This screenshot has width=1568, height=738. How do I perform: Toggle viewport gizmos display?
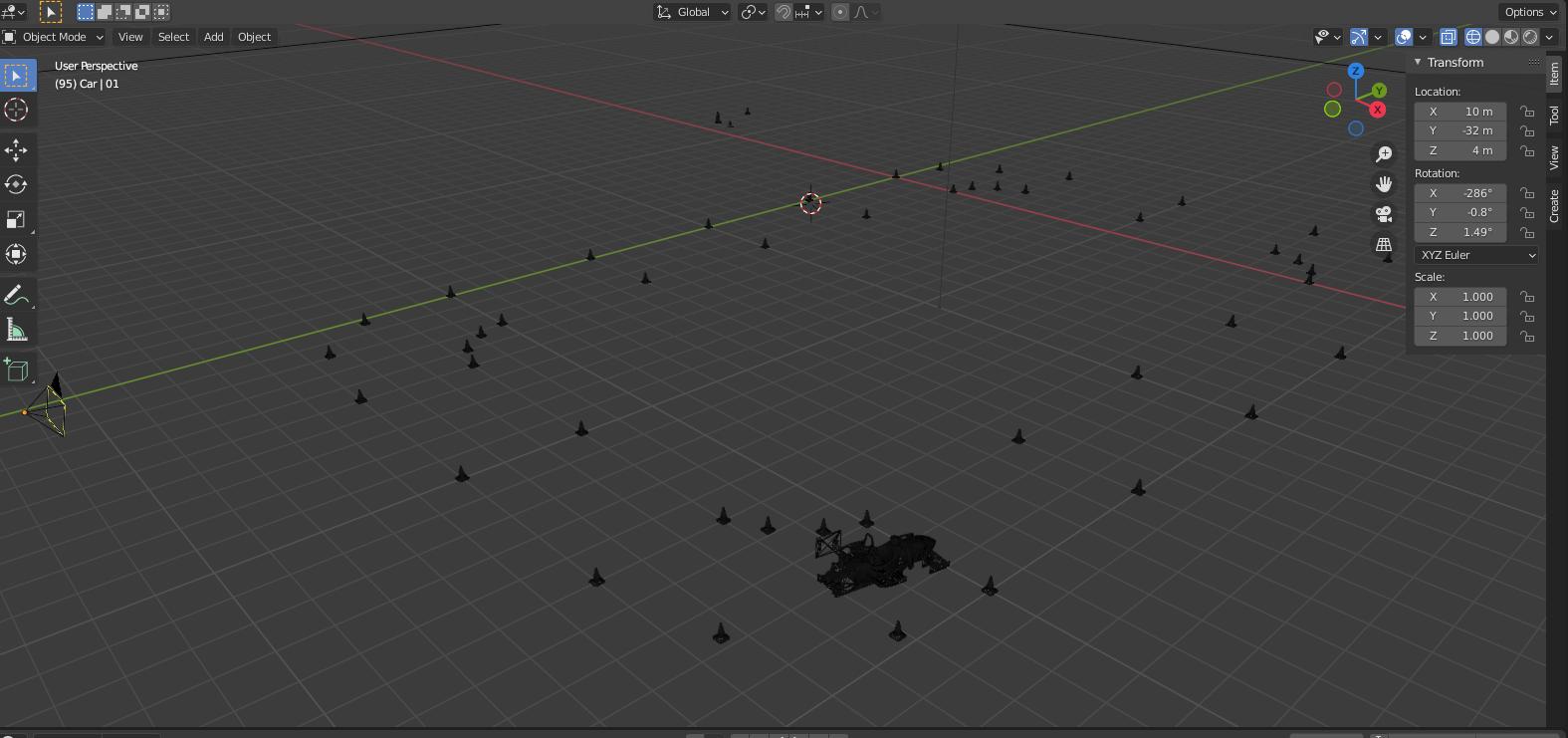coord(1359,37)
